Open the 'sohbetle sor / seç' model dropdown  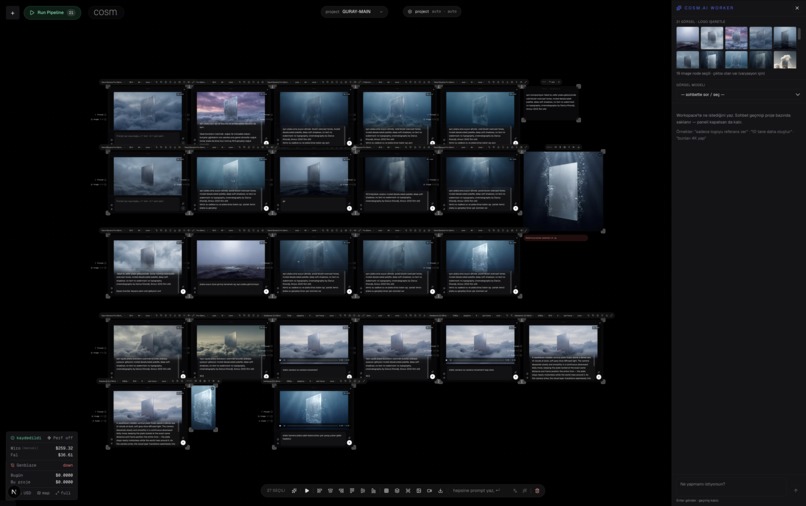click(x=739, y=95)
